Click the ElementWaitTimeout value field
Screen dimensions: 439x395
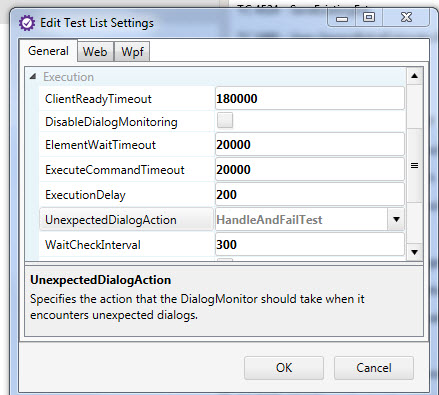tap(310, 144)
